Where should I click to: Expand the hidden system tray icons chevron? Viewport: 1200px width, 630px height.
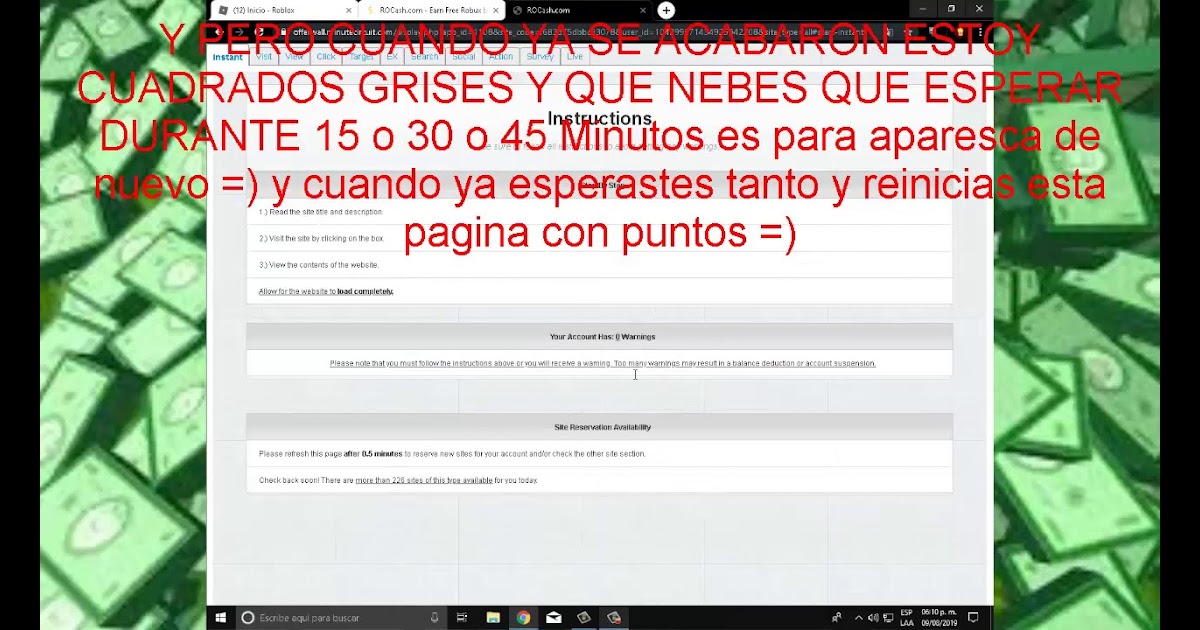click(858, 618)
